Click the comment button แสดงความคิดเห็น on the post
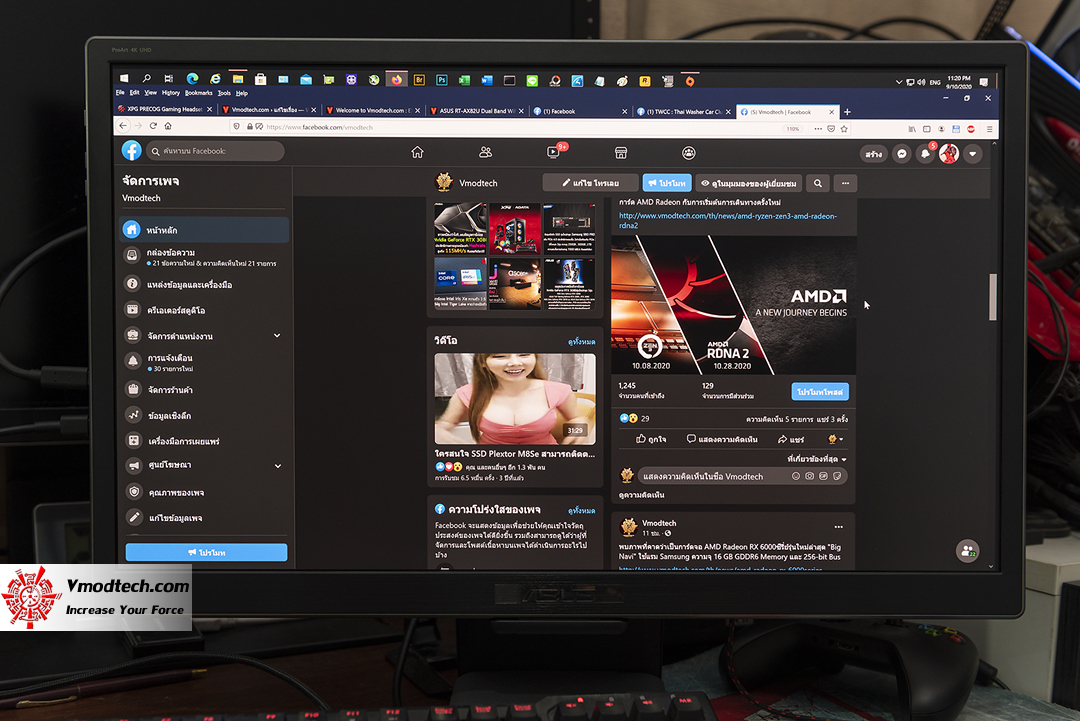 tap(722, 439)
